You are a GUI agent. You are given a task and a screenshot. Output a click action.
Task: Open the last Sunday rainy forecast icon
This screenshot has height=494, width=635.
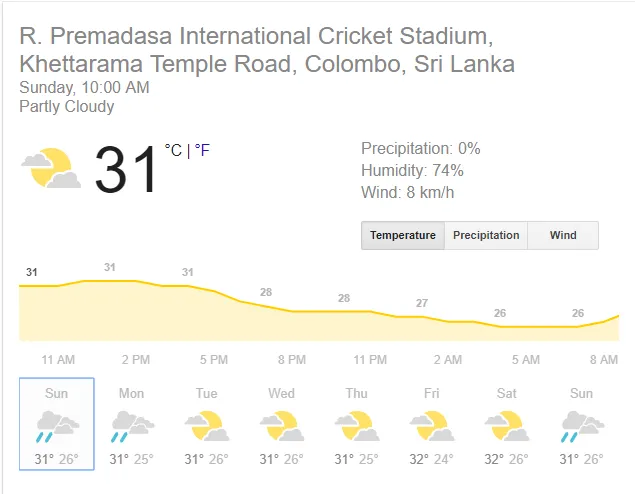pos(582,426)
